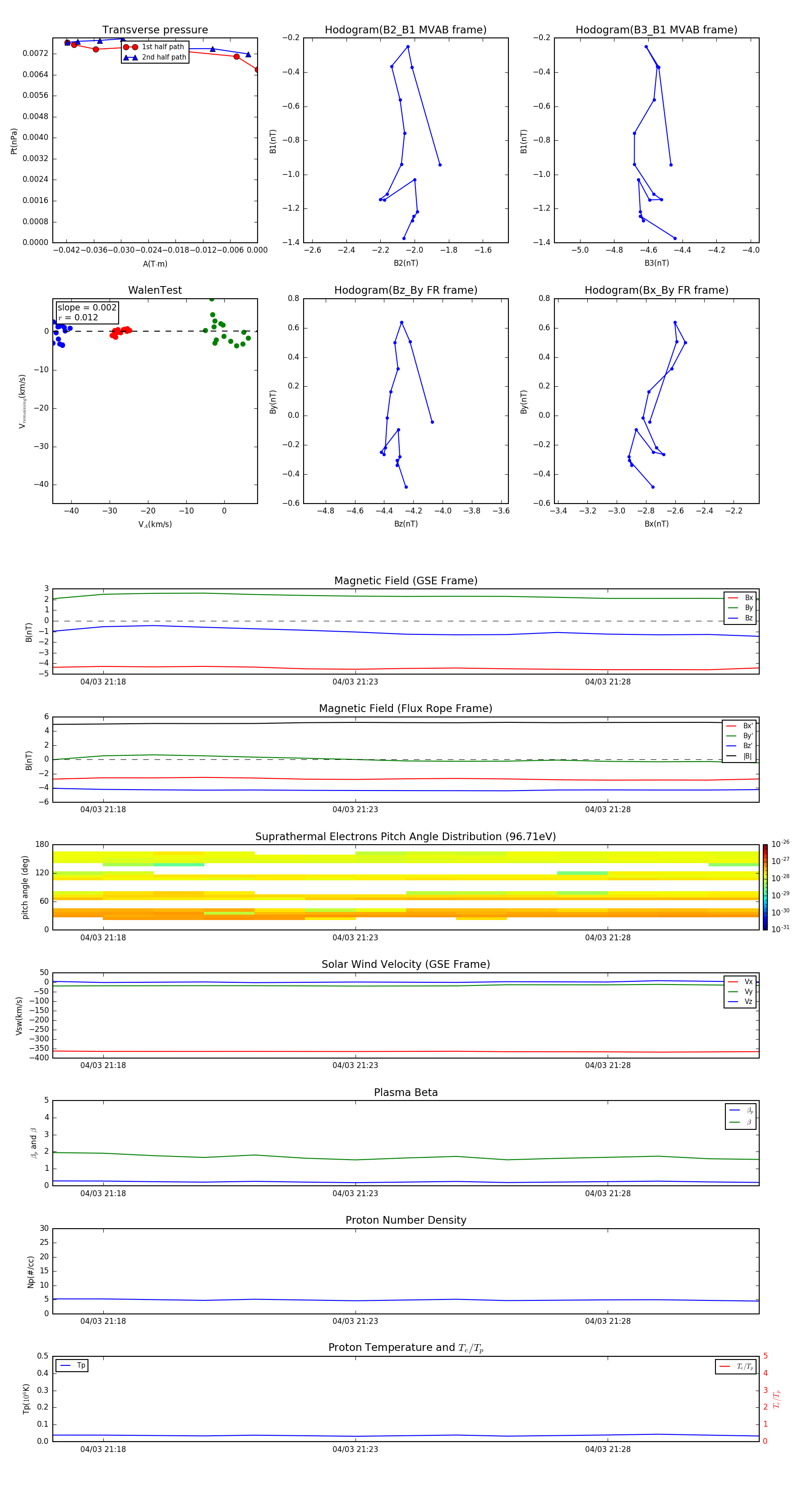Screen dimensions: 812x1489
Task: Click the By entry in GSE legend
Action: pos(741,607)
